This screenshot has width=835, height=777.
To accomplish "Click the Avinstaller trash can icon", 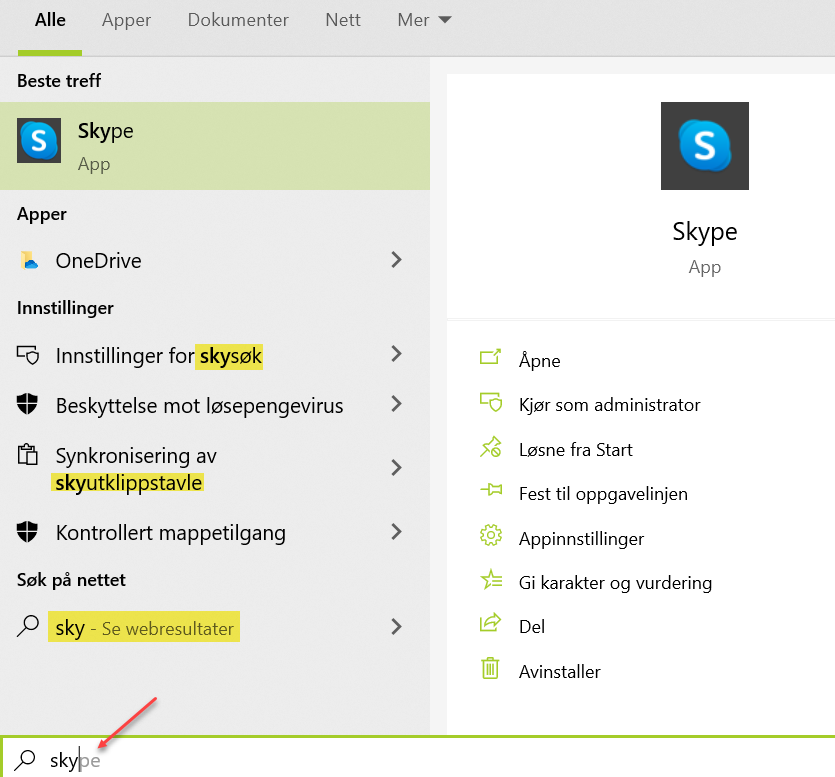I will [x=490, y=669].
